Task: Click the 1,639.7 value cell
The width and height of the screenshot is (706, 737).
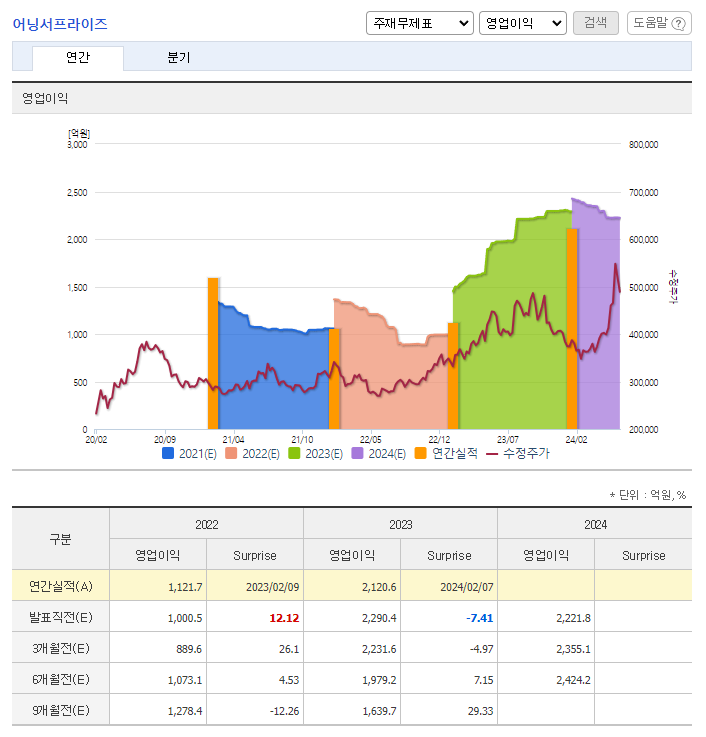Action: point(352,710)
